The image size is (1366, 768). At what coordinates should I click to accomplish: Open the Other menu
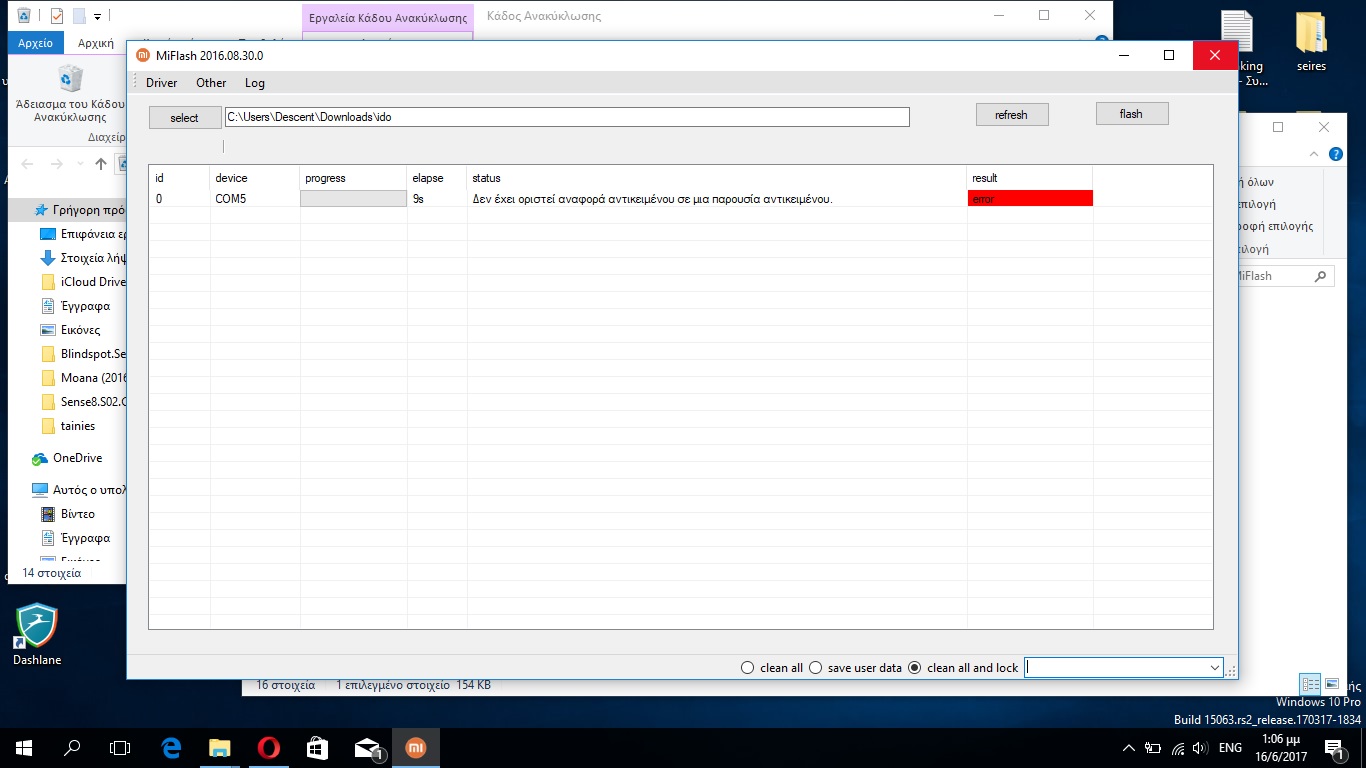(211, 83)
